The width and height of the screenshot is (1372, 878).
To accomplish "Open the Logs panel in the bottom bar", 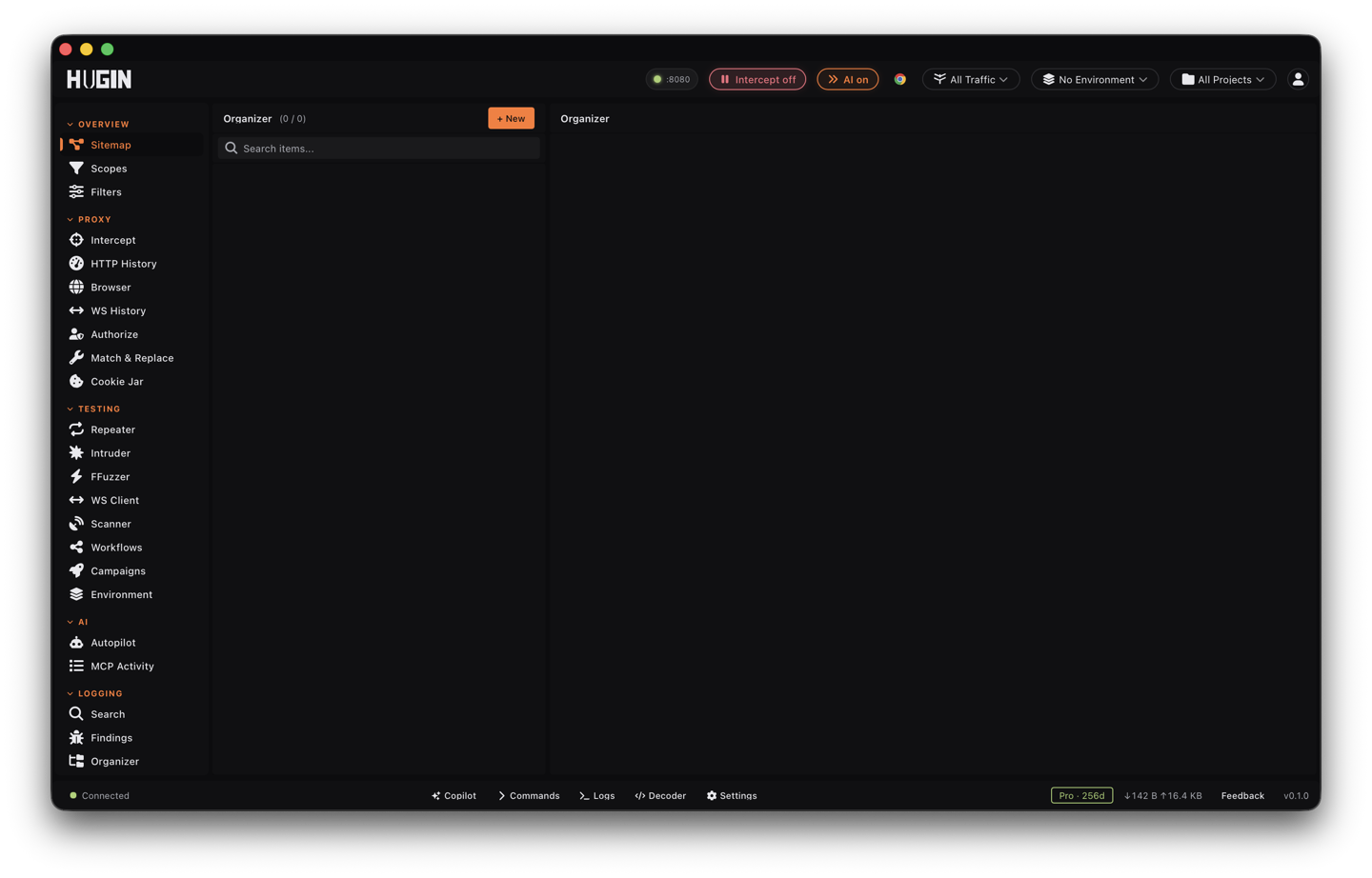I will (597, 796).
